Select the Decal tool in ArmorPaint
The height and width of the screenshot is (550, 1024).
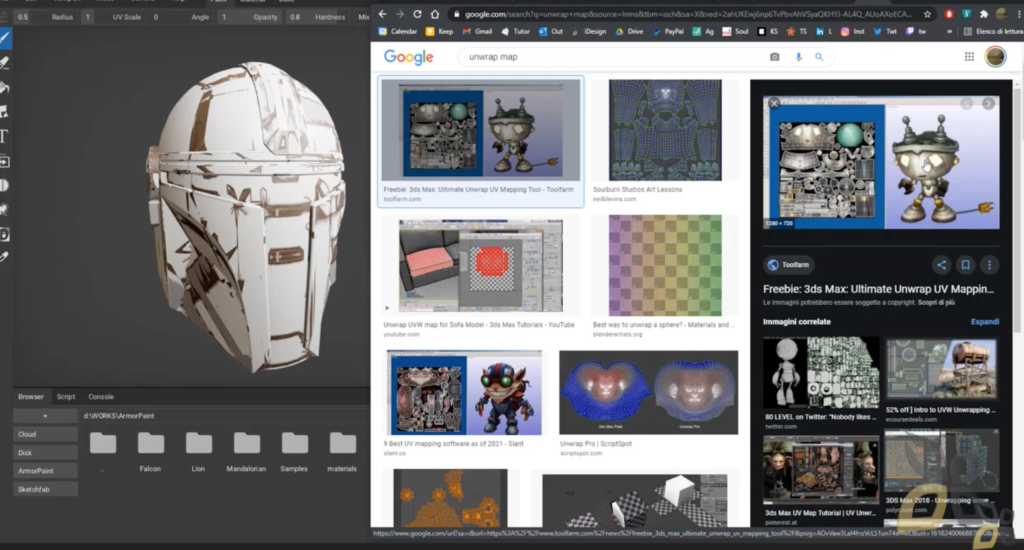(5, 112)
